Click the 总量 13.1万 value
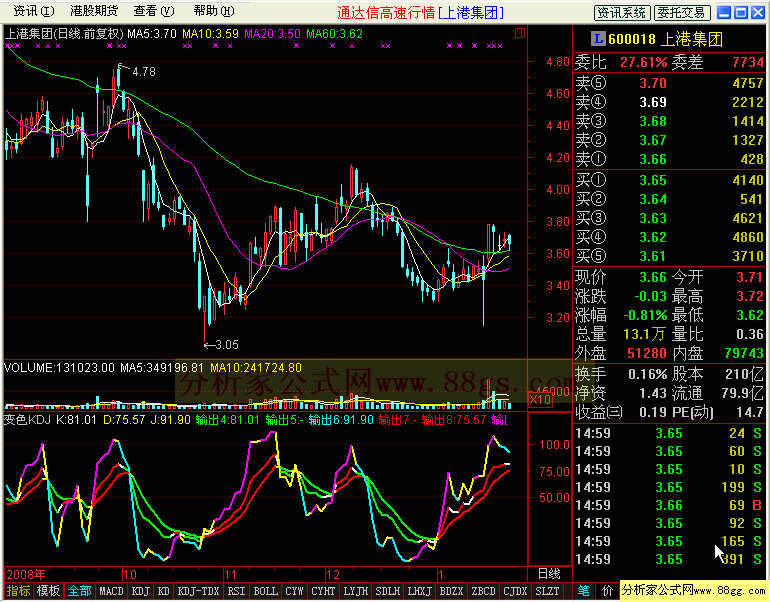770x602 pixels. point(644,334)
